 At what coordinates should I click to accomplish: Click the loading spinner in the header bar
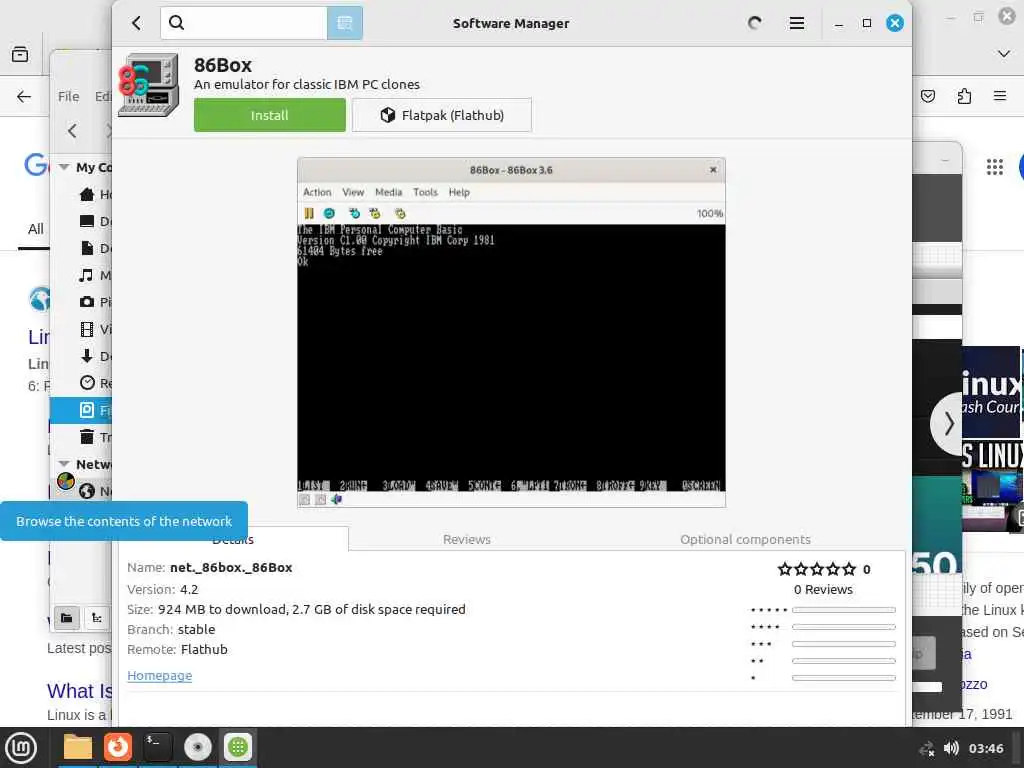click(754, 24)
